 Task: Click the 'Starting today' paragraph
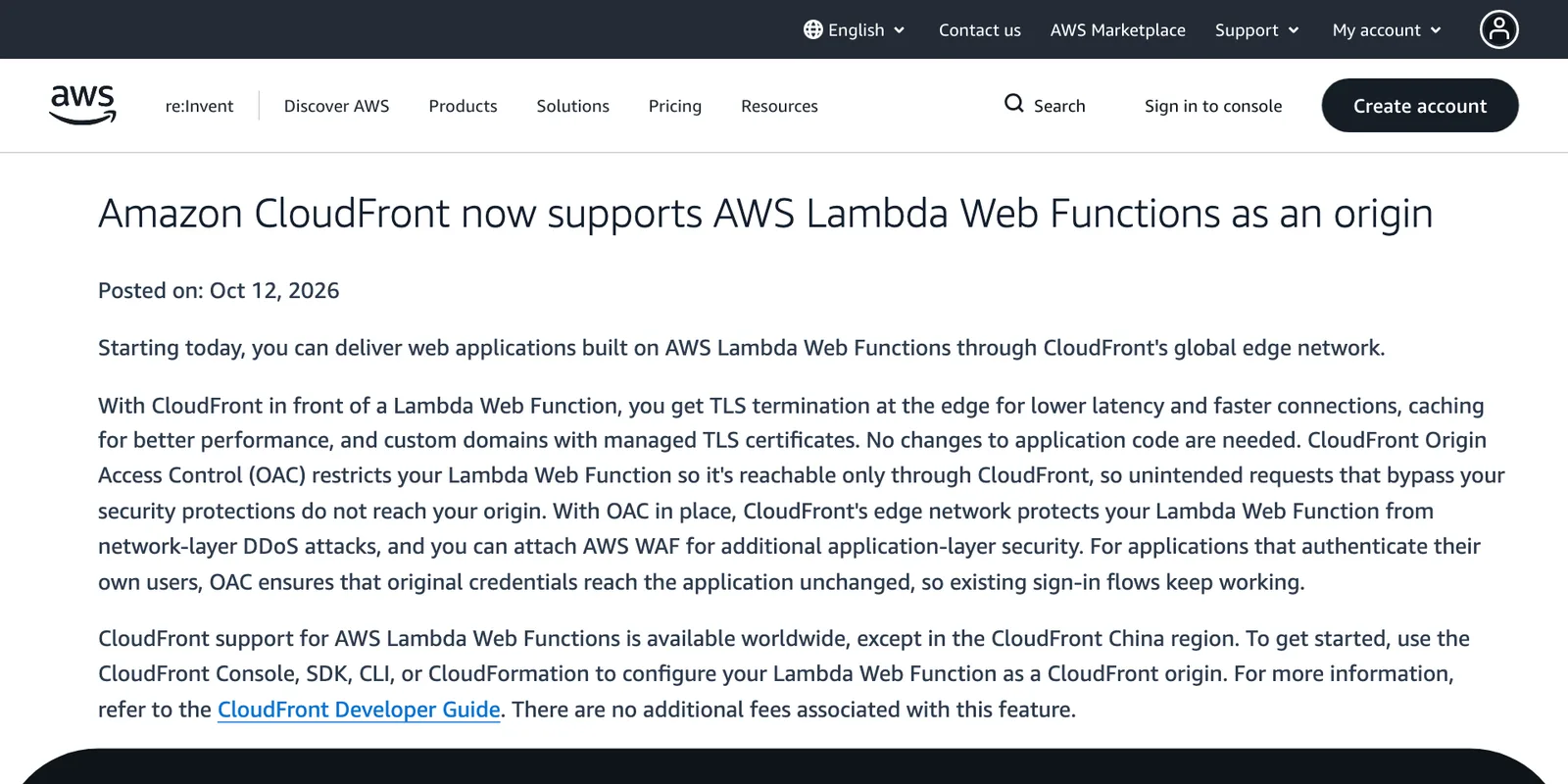(741, 348)
